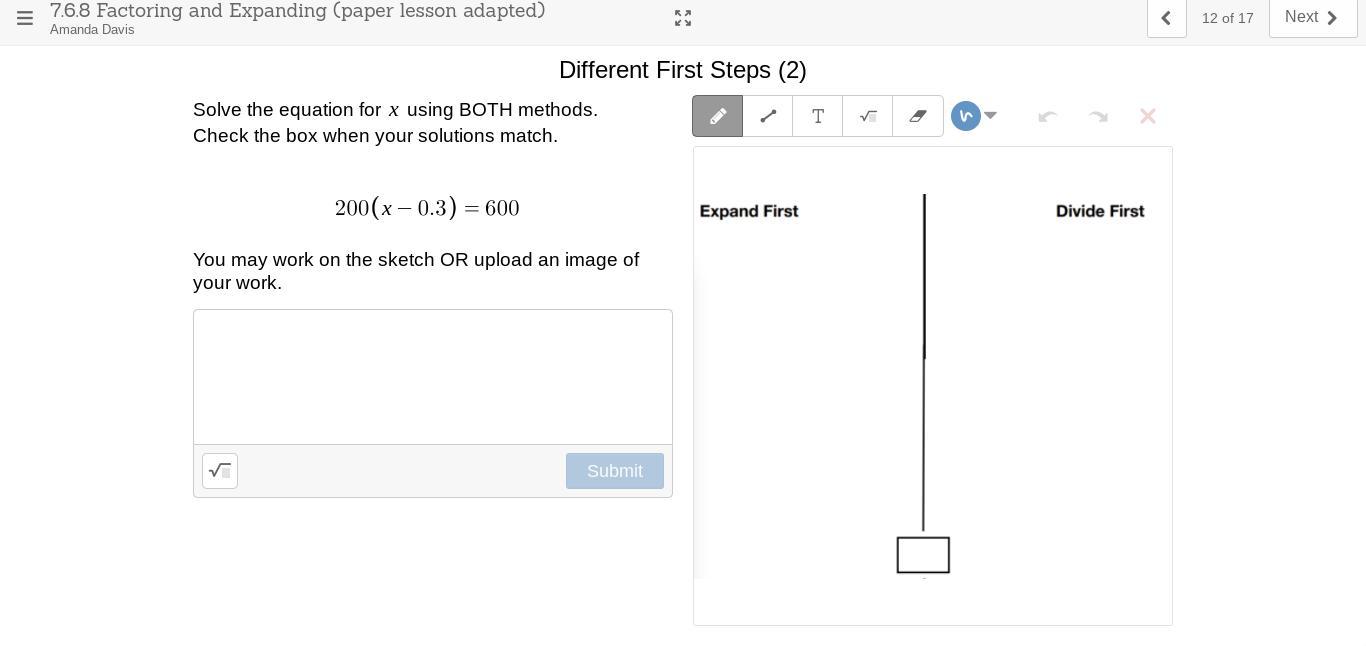Select the line drawing tool
Image resolution: width=1366 pixels, height=646 pixels.
tap(768, 116)
